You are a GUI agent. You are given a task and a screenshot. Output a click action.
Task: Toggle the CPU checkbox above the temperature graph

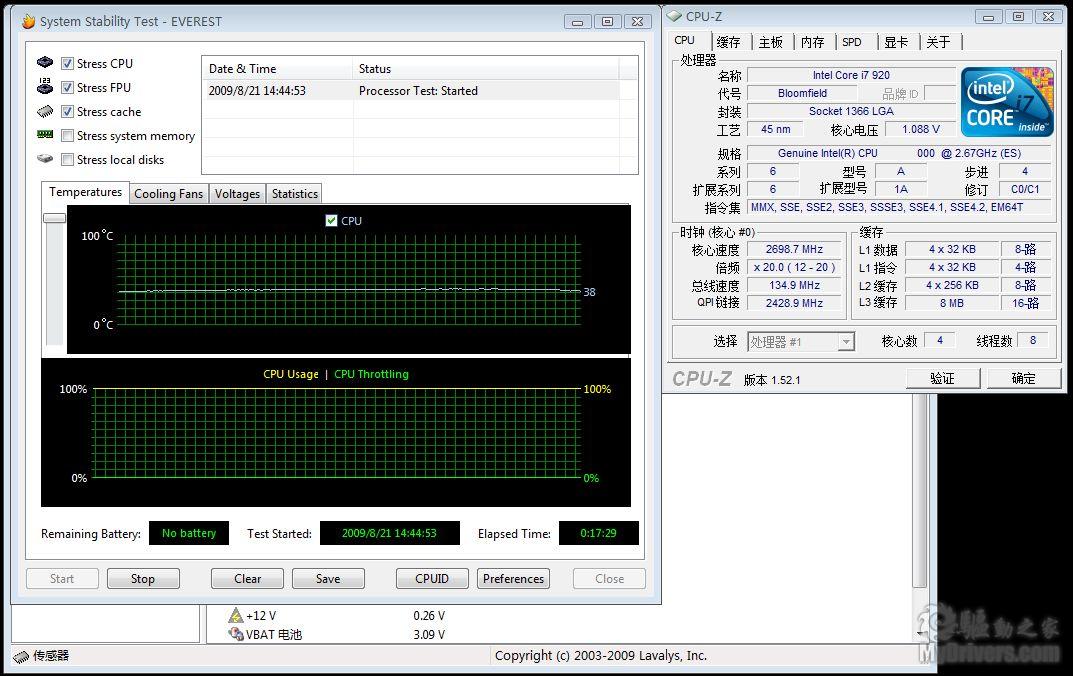[x=333, y=220]
